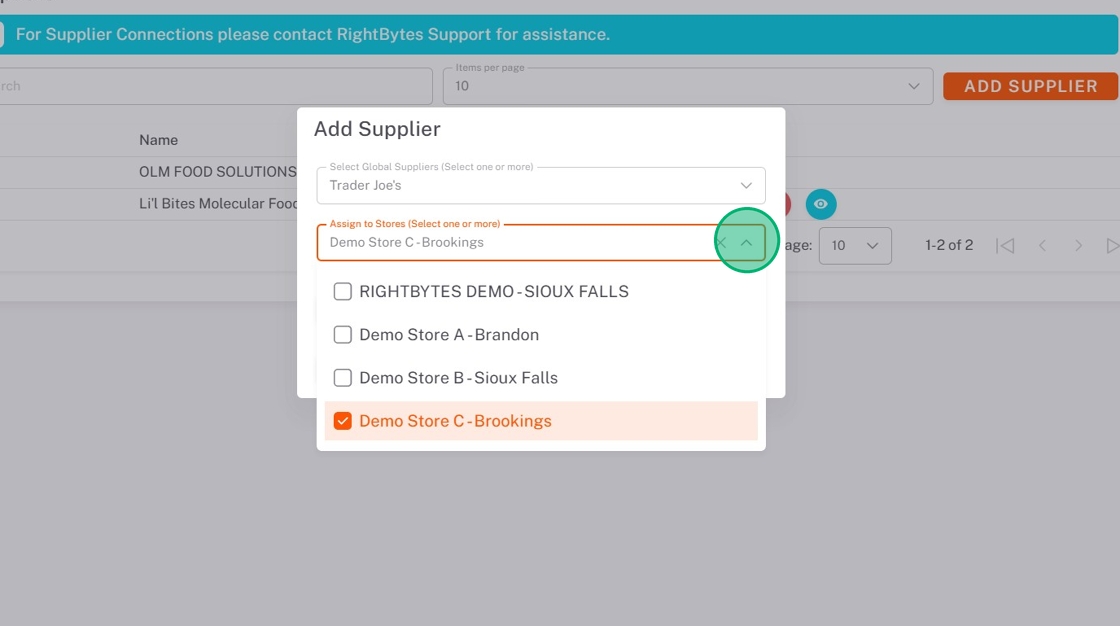The height and width of the screenshot is (626, 1120).
Task: Tick Demo Store B - Sioux Falls
Action: (x=343, y=378)
